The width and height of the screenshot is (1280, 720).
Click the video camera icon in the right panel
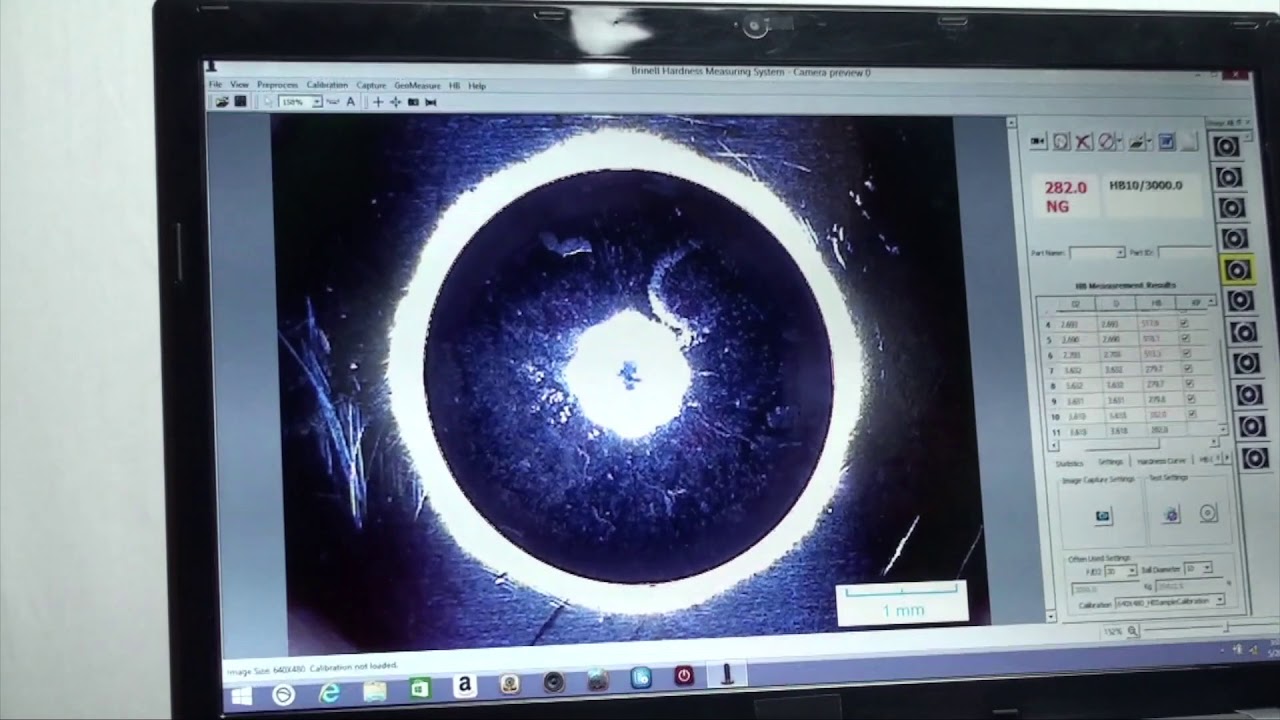(1038, 142)
